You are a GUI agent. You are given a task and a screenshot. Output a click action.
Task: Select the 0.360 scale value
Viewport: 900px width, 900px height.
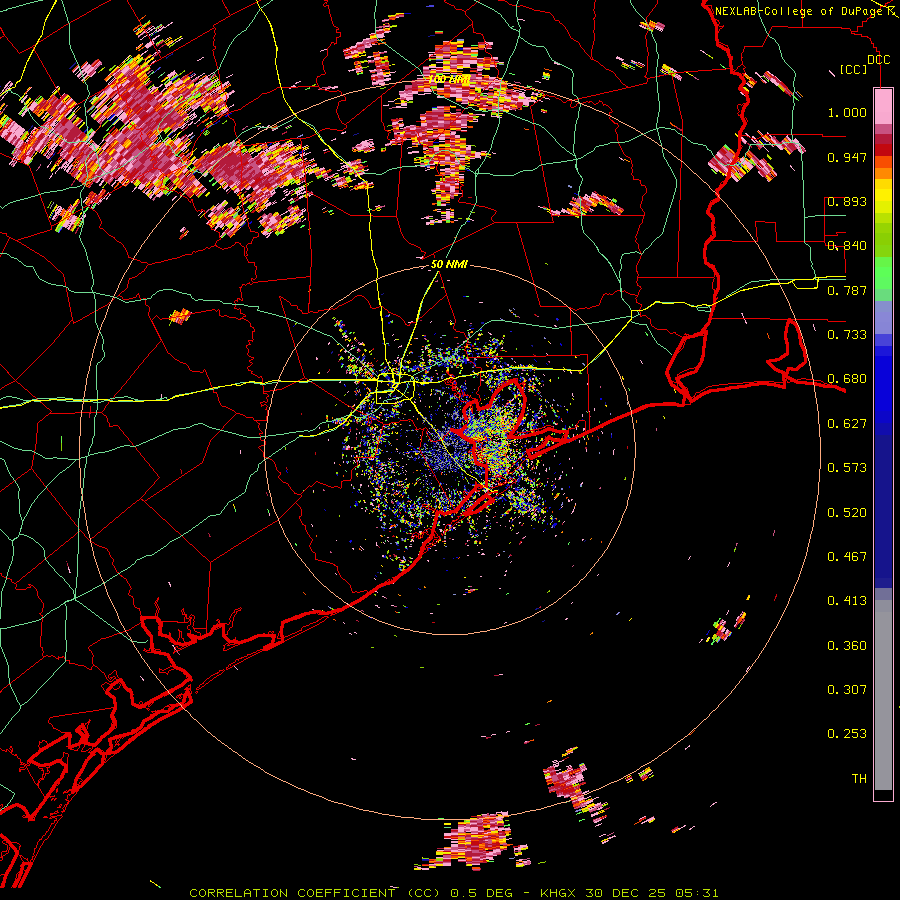point(847,646)
